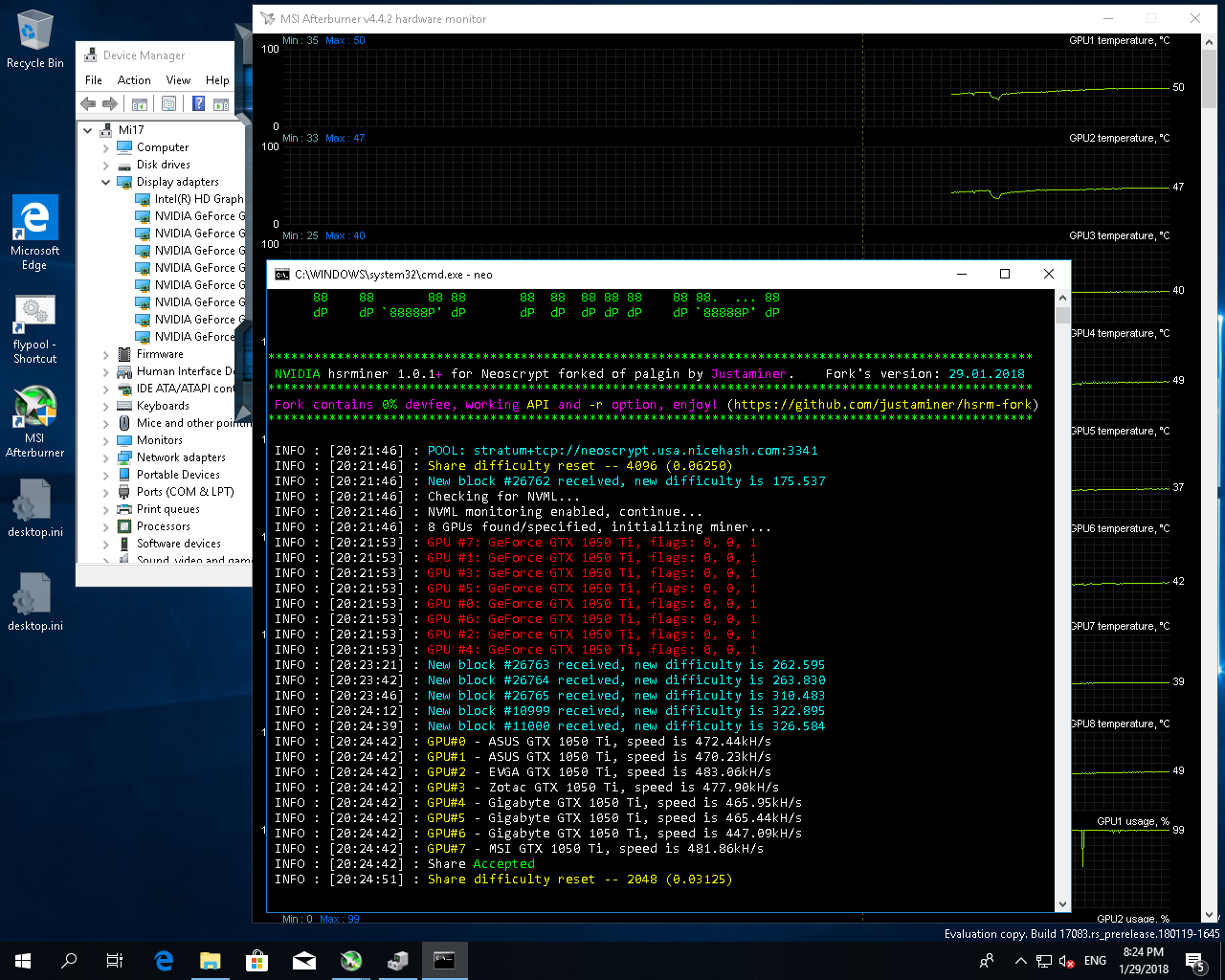Select IDE ATA/ATAPI controllers tree entry

point(186,389)
